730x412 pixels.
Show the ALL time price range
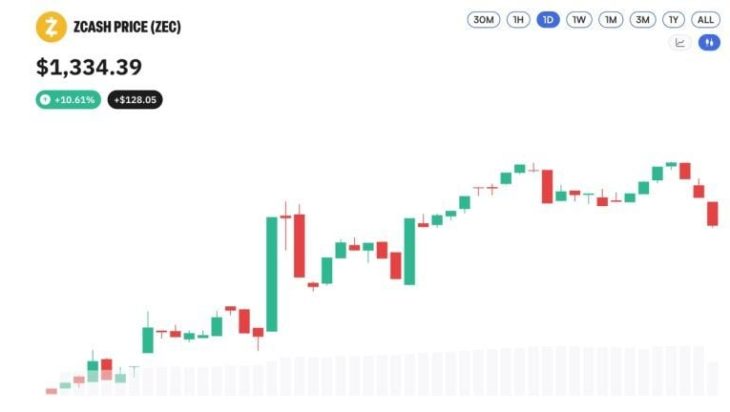tap(705, 20)
